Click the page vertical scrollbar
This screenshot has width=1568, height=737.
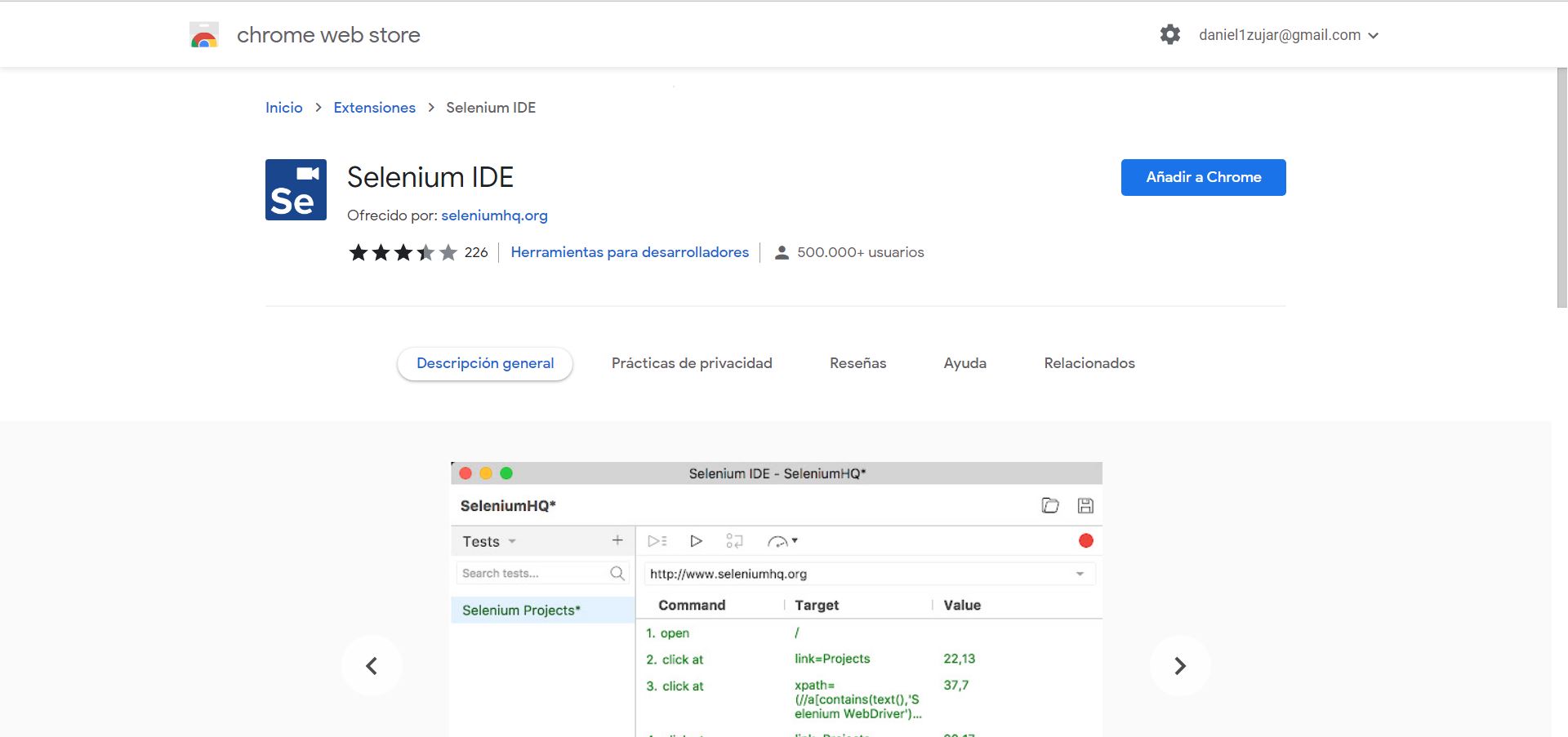pyautogui.click(x=1561, y=188)
